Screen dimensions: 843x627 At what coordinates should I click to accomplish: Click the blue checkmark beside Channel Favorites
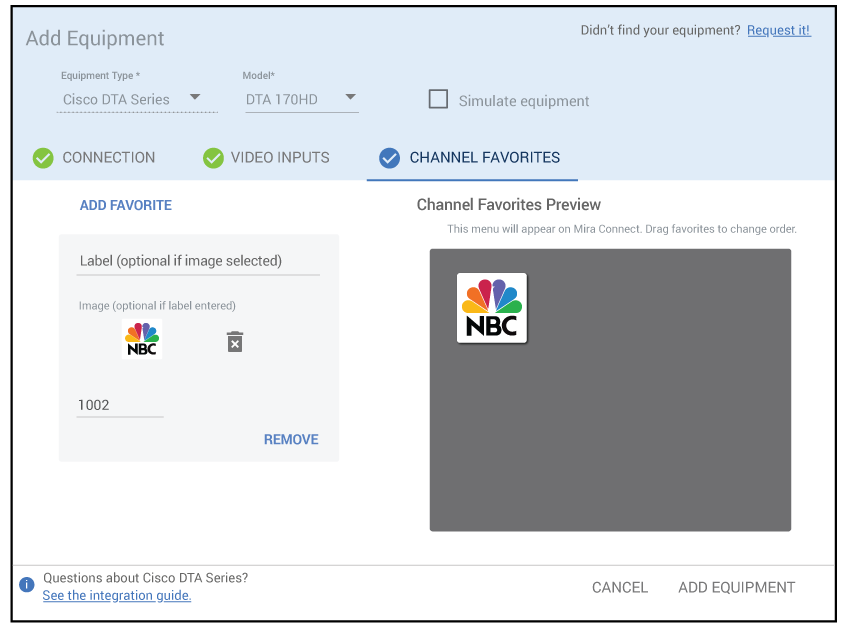[x=389, y=158]
